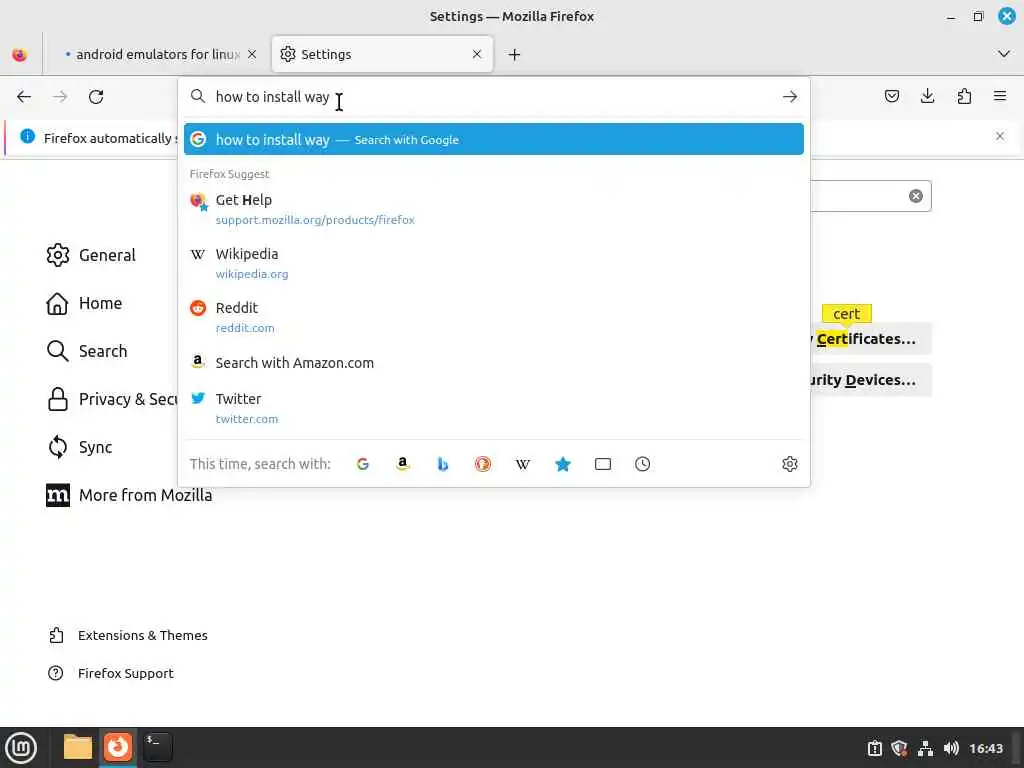The height and width of the screenshot is (768, 1024).
Task: Select the Settings tab
Action: coord(382,54)
